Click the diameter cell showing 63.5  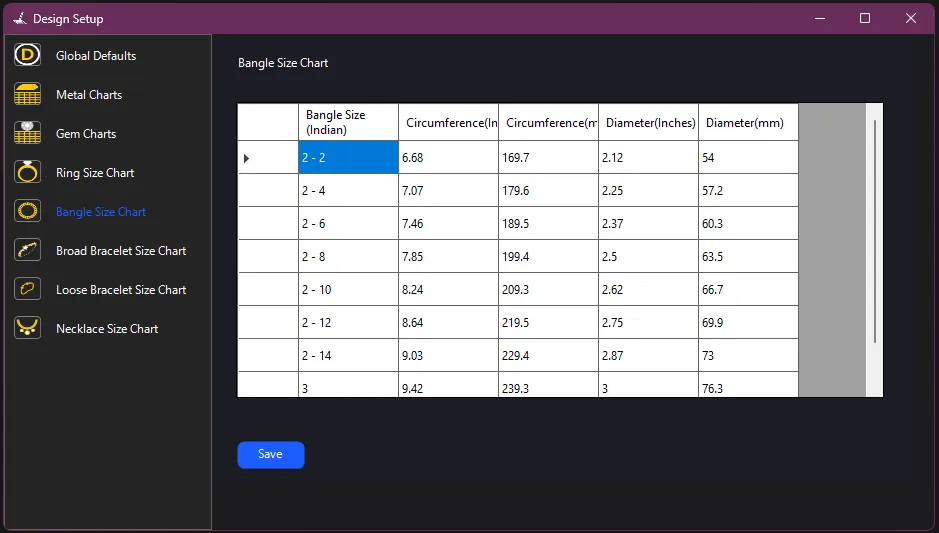point(748,257)
